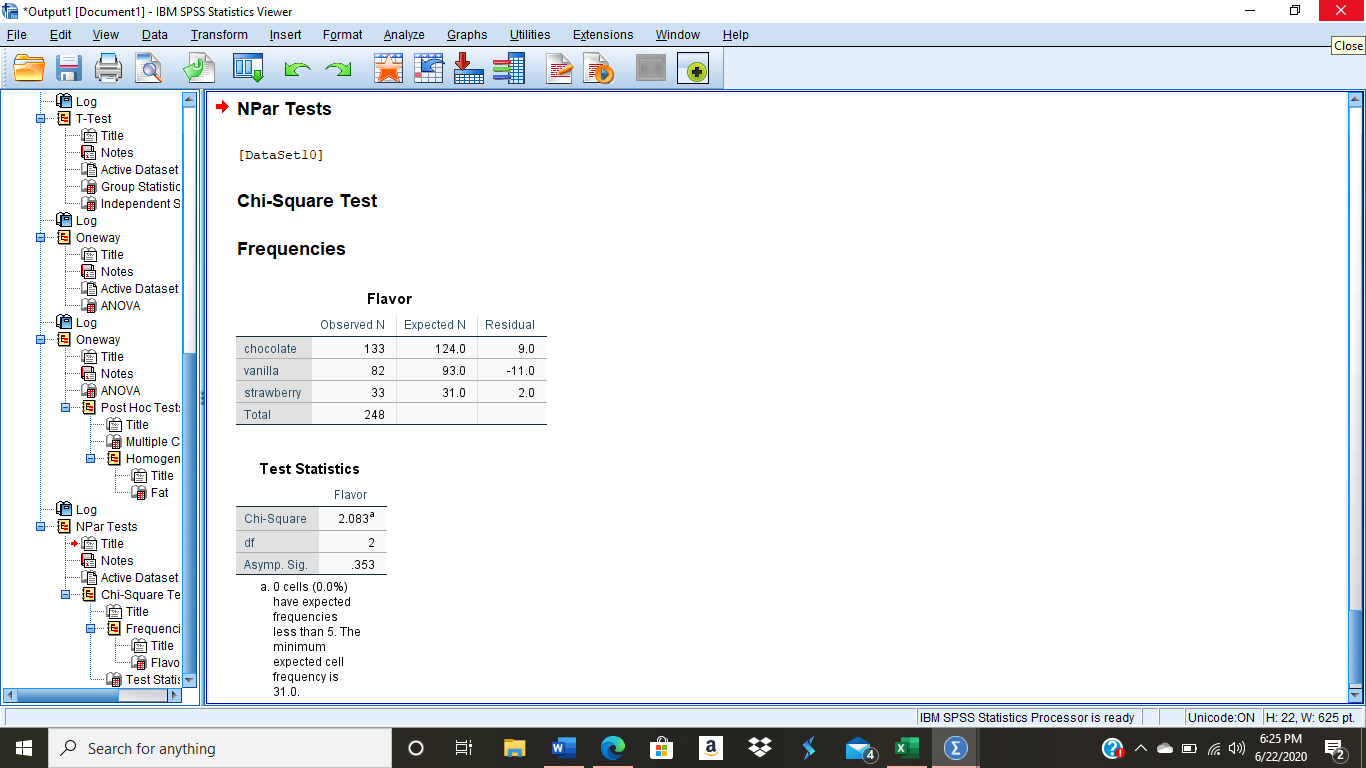
Task: Click the output pane scroll down arrow
Action: click(1356, 696)
